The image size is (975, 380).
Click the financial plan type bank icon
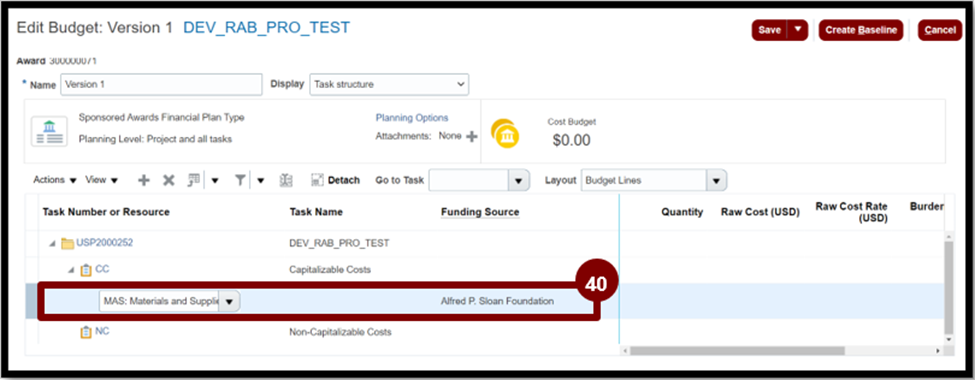click(x=49, y=131)
